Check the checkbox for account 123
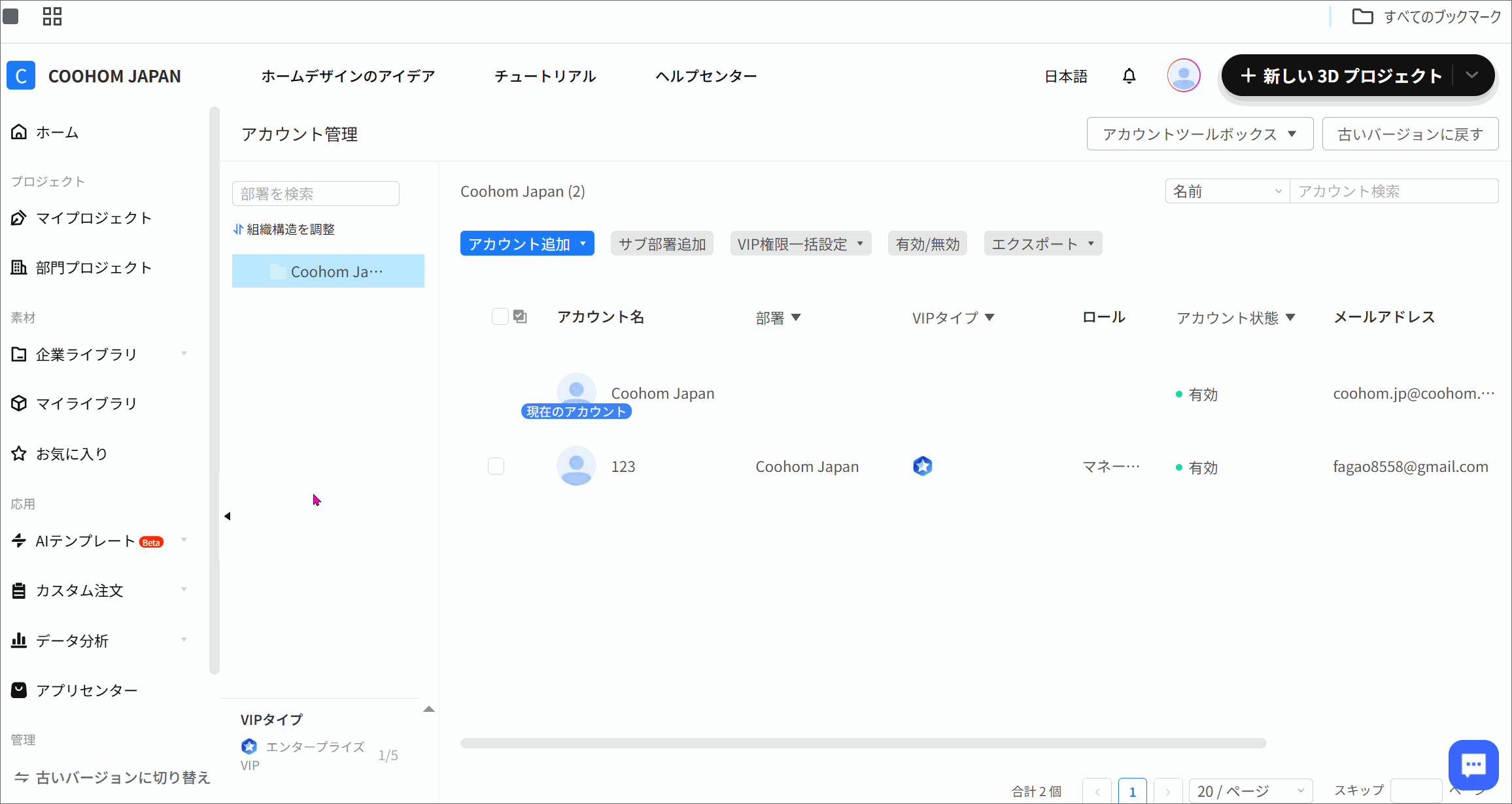Viewport: 1512px width, 804px height. coord(496,466)
